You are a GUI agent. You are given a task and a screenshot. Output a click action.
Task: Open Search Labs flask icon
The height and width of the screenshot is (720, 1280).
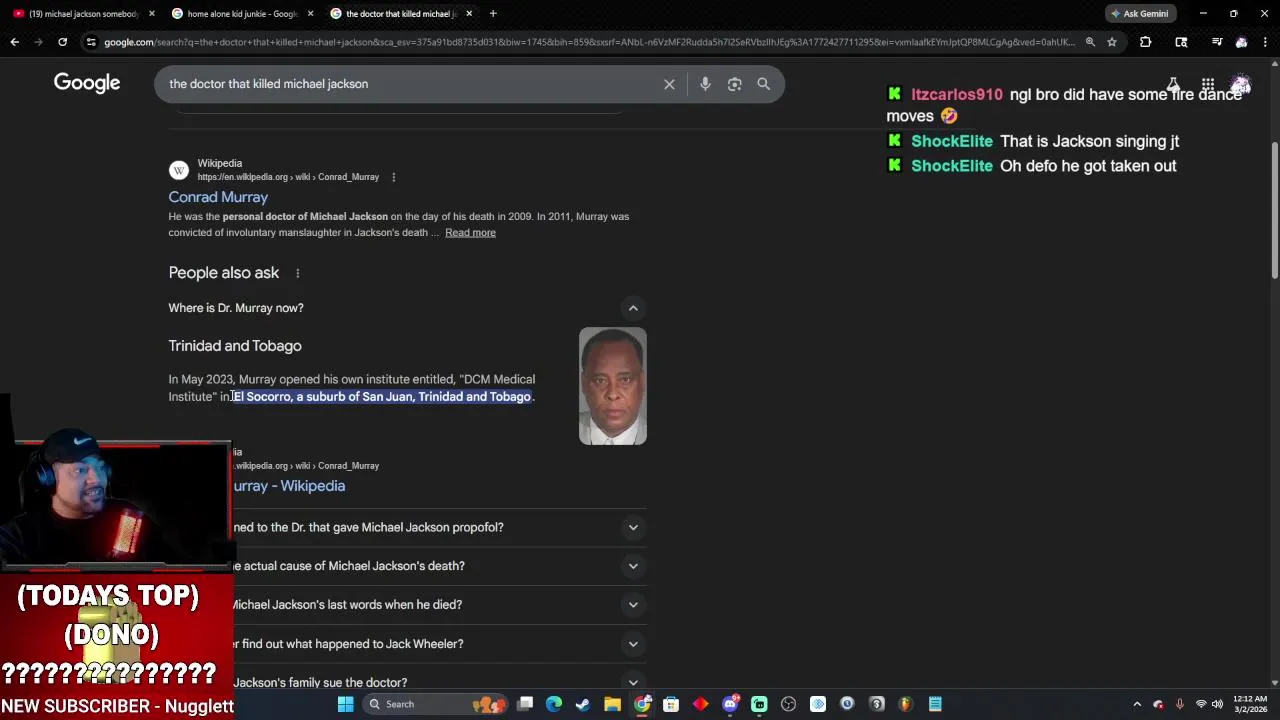tap(1173, 84)
